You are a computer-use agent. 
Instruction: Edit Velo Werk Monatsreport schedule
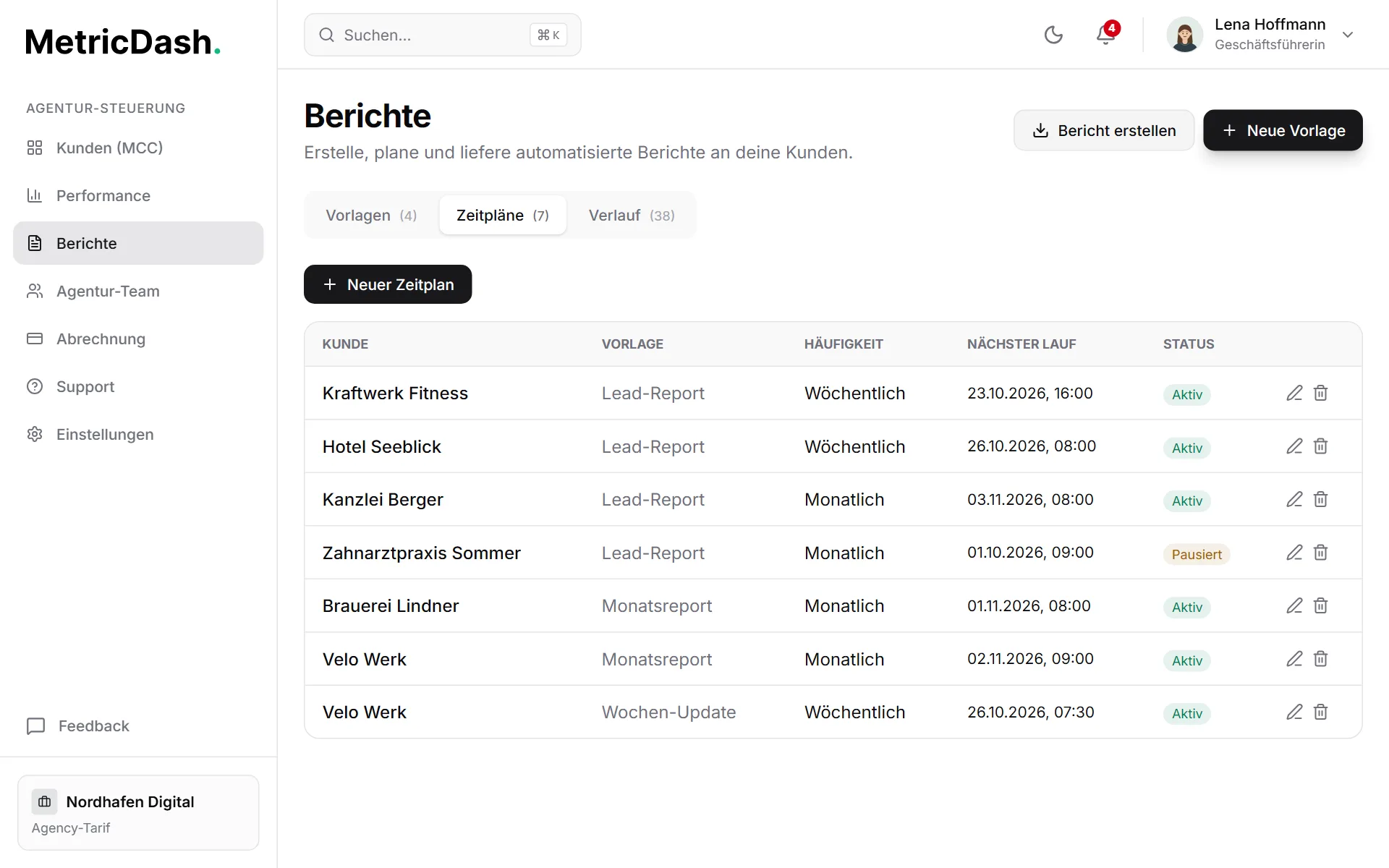click(1294, 659)
